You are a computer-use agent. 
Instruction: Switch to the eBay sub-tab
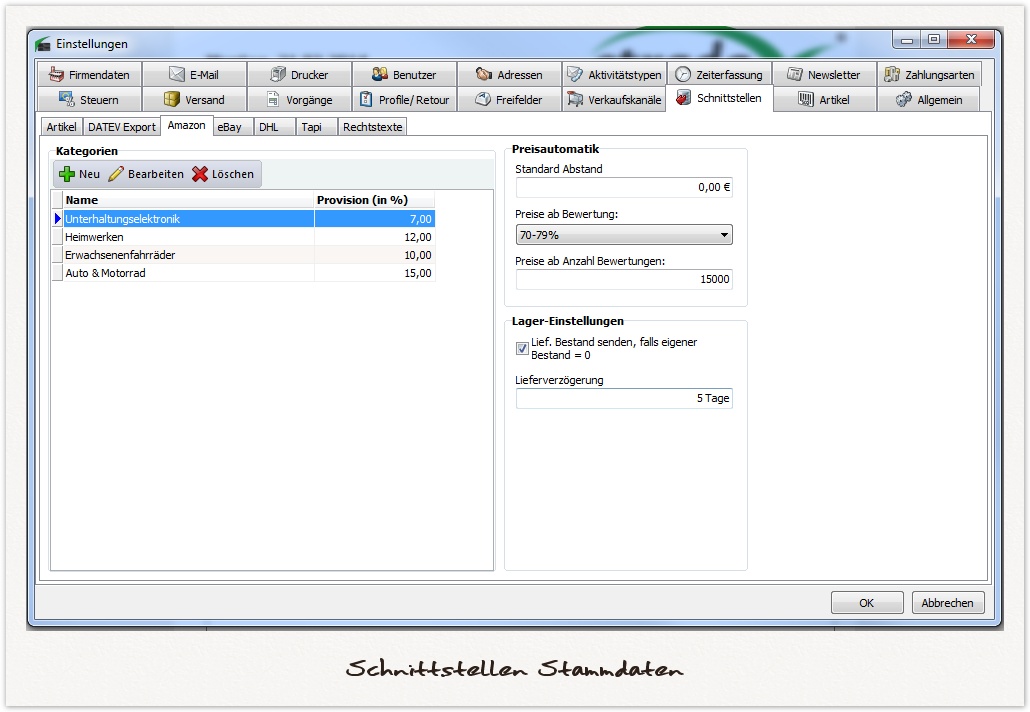(230, 127)
